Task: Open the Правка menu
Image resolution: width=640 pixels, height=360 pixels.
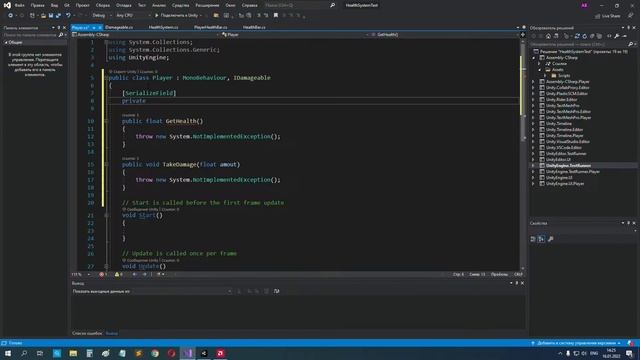Action: [x=38, y=5]
